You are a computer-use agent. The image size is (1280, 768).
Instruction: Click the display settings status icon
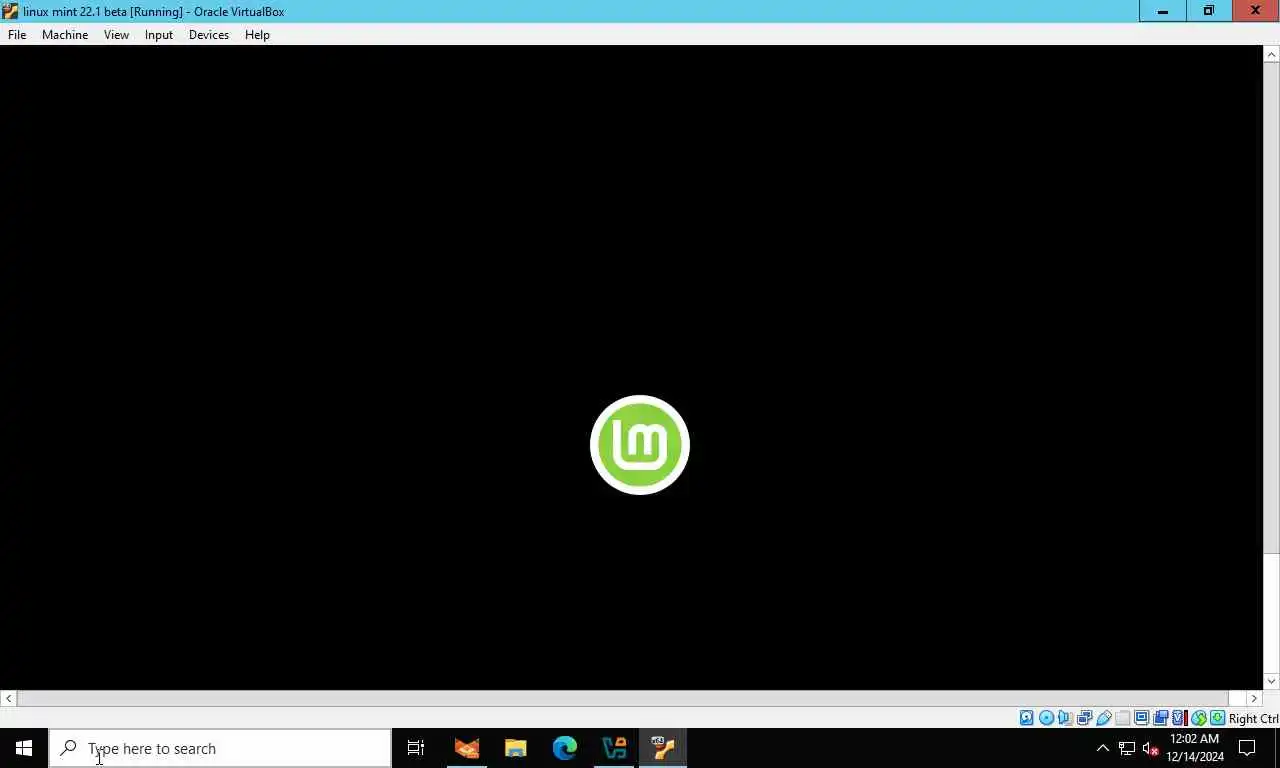(1141, 718)
